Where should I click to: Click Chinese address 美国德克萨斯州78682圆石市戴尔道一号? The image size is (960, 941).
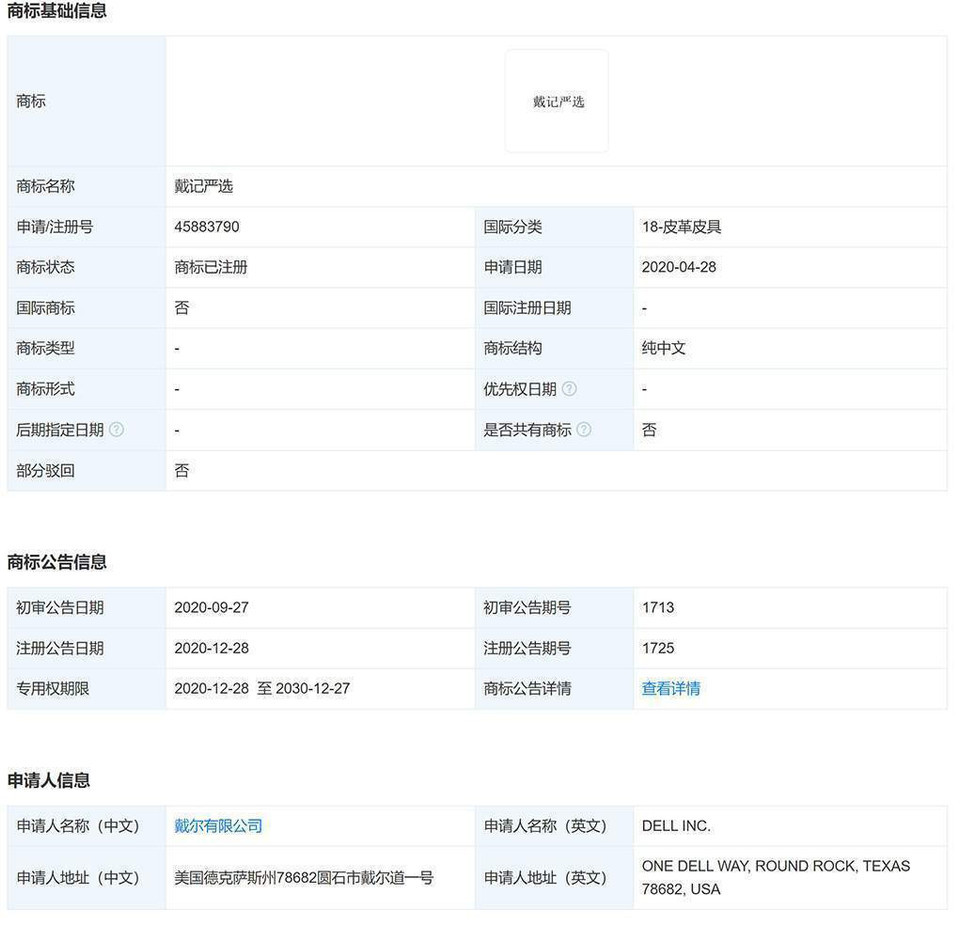tap(304, 878)
